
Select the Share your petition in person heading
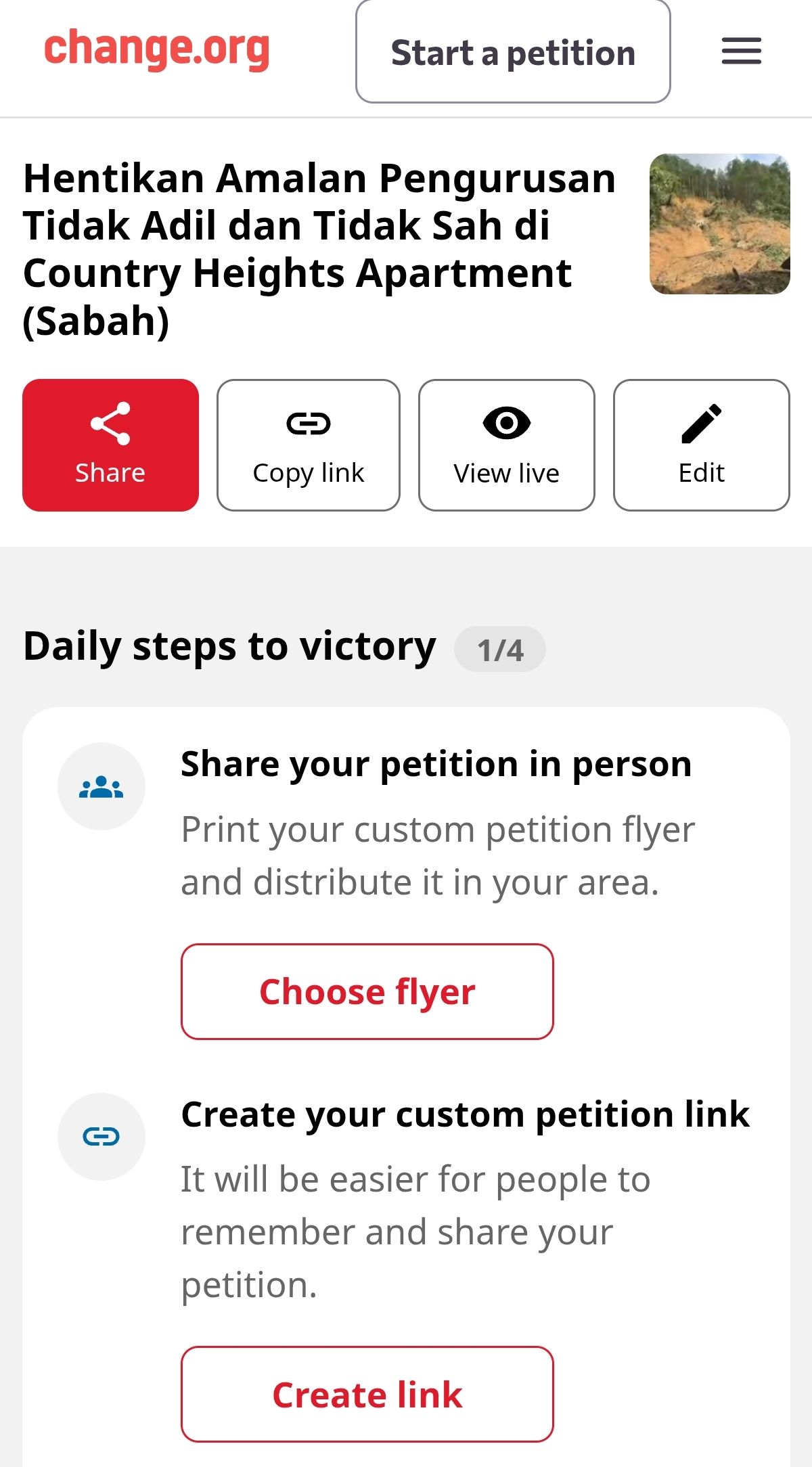coord(436,765)
